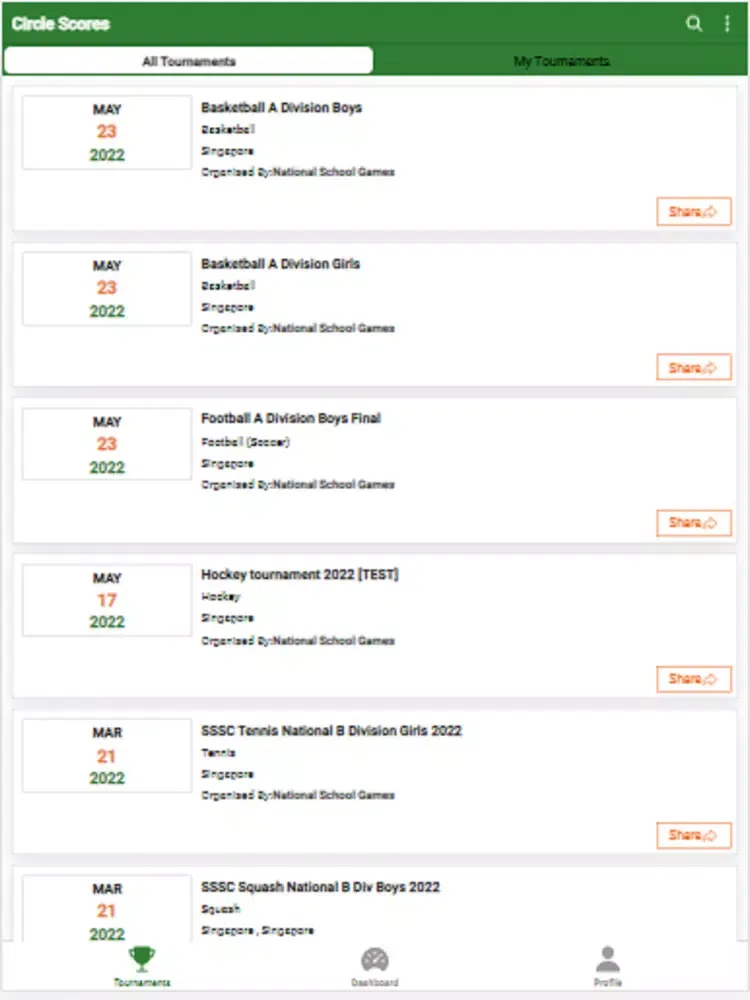
Task: Switch to the My Tournaments tab
Action: [561, 61]
